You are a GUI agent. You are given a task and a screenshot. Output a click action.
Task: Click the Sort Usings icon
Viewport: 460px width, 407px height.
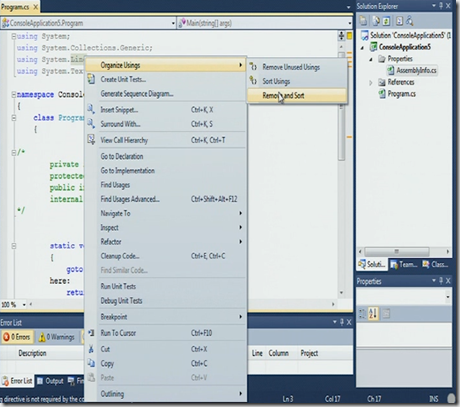(x=253, y=81)
